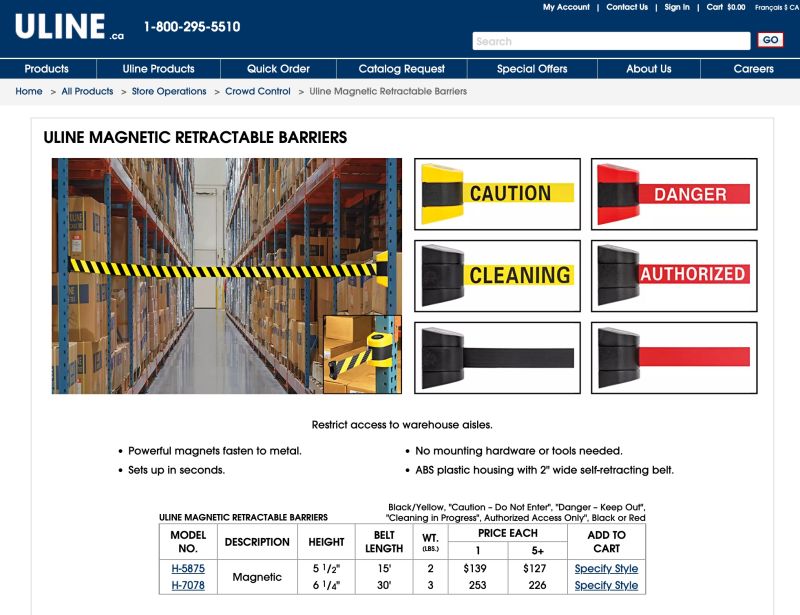Click the Crowd Control breadcrumb
This screenshot has height=615, width=800.
click(258, 90)
